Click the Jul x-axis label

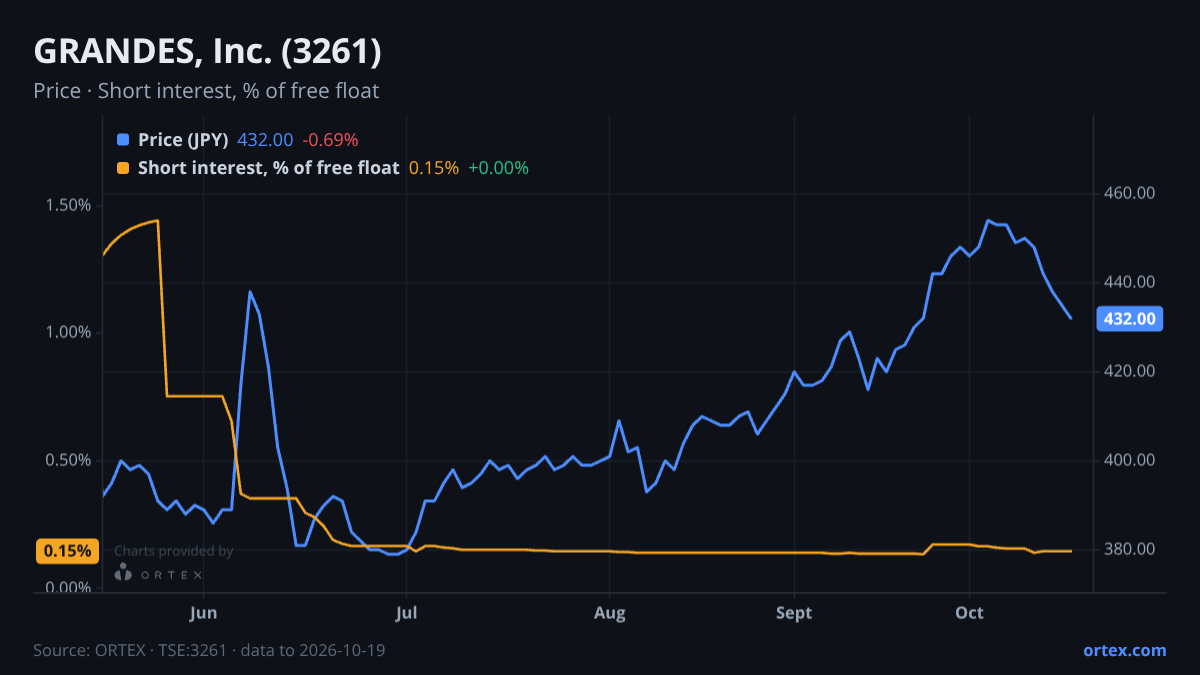click(406, 612)
